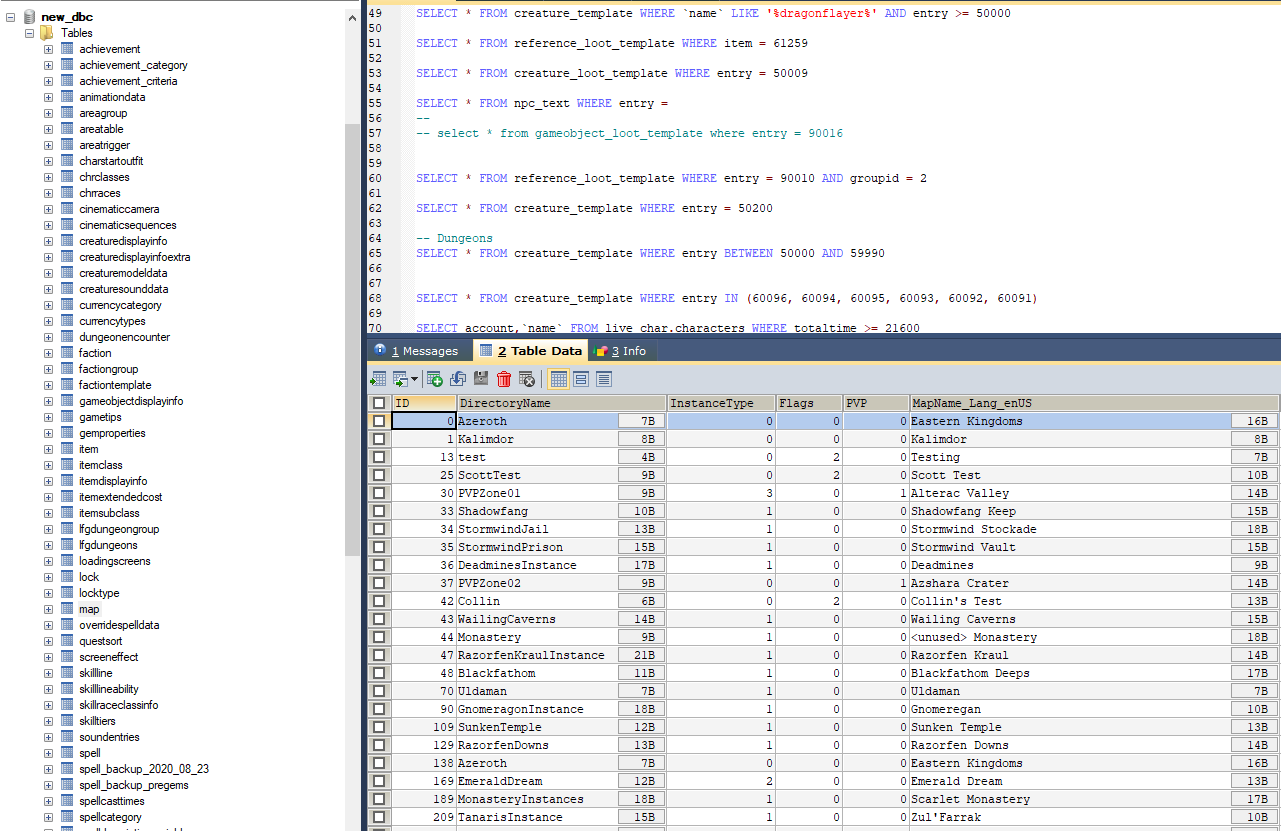Toggle the select-all rows header checkbox

click(379, 403)
